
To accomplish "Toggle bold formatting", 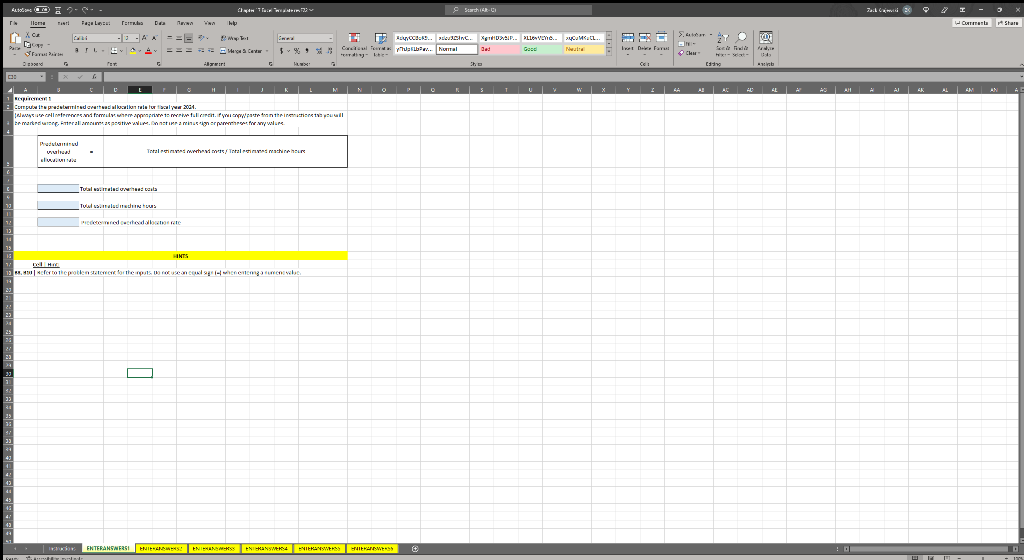I will 76,50.
